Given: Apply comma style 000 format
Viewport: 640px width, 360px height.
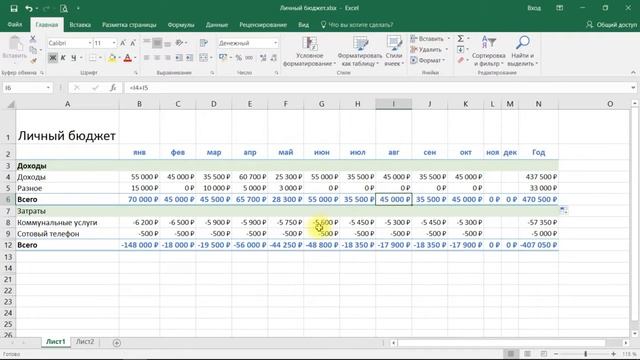Looking at the screenshot, I should pyautogui.click(x=249, y=58).
